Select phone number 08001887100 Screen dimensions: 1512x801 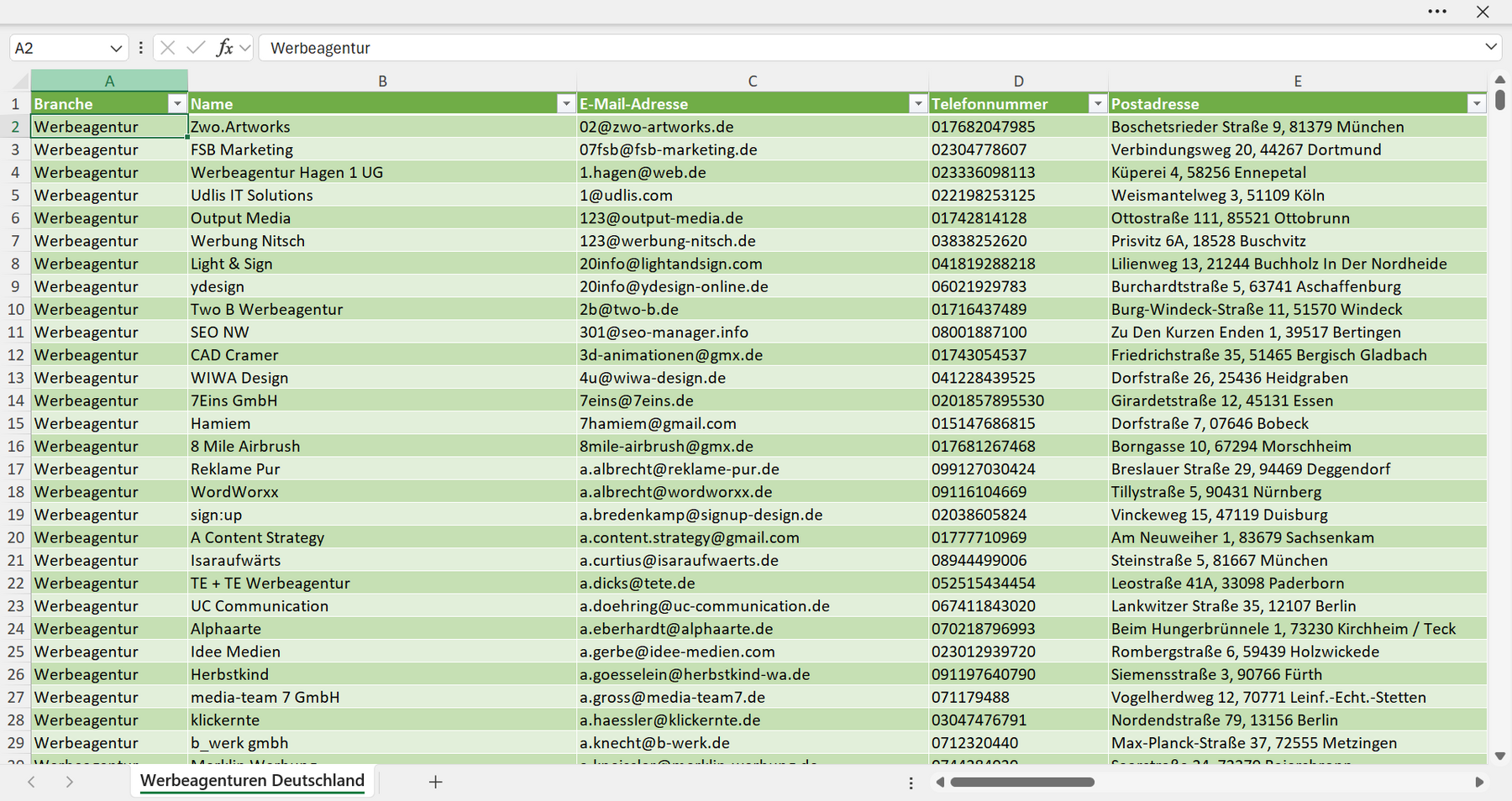(x=1018, y=332)
